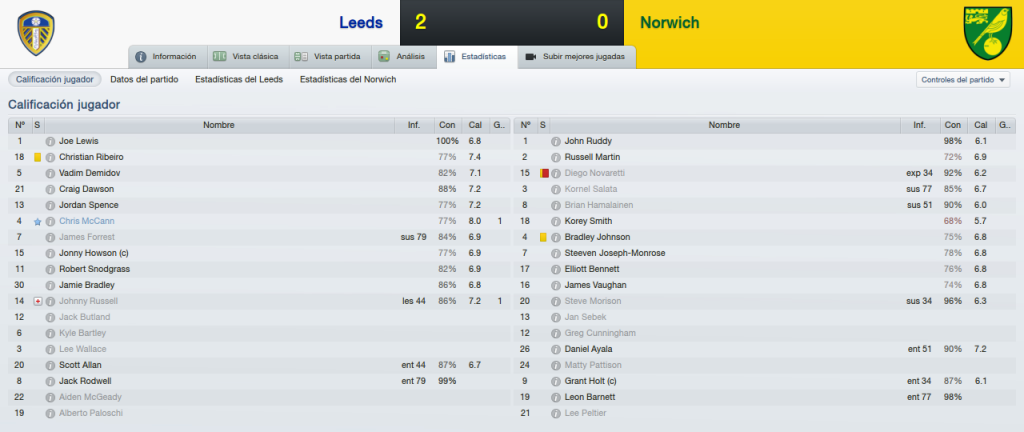1024x432 pixels.
Task: Click red card icon for Diego Novaretti
Action: (x=544, y=173)
